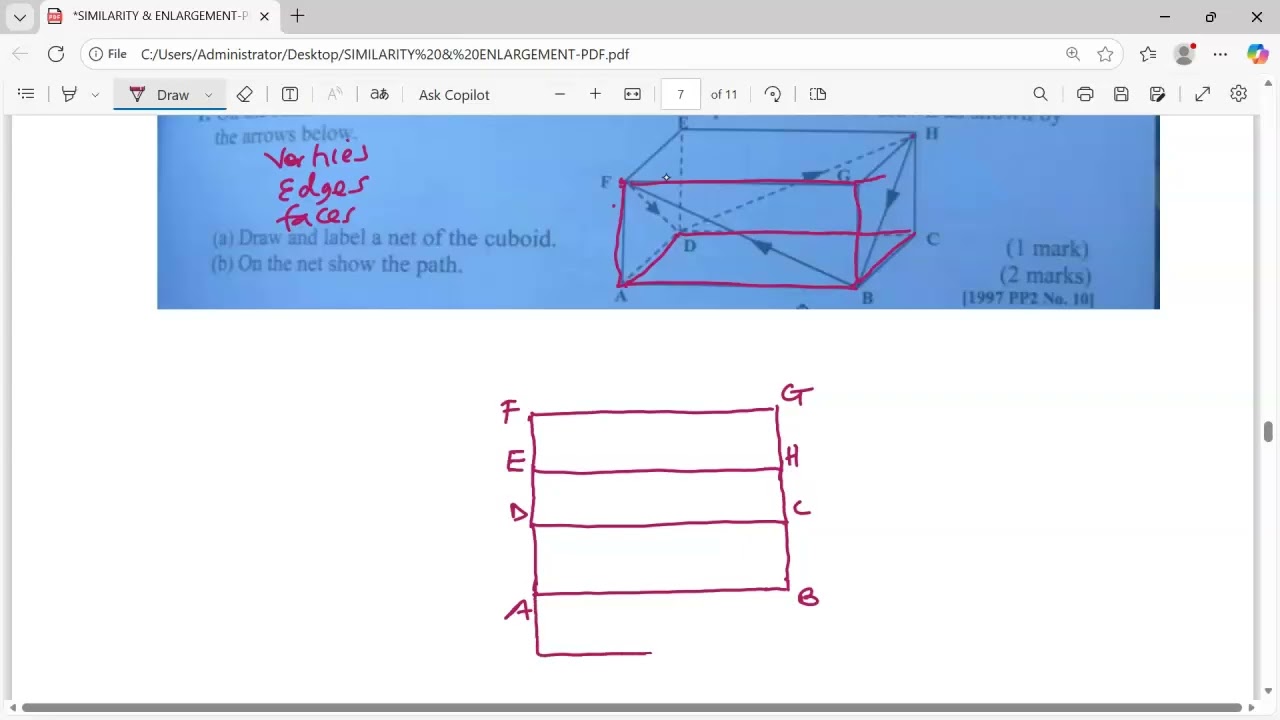Open Settings and more menu

1220,54
